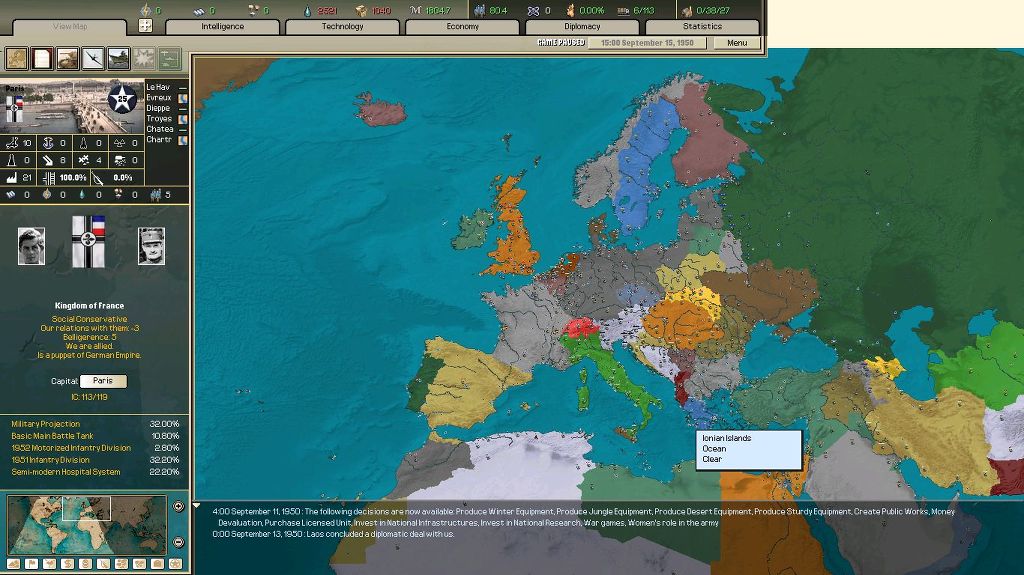Select the View Map tab

pyautogui.click(x=70, y=27)
